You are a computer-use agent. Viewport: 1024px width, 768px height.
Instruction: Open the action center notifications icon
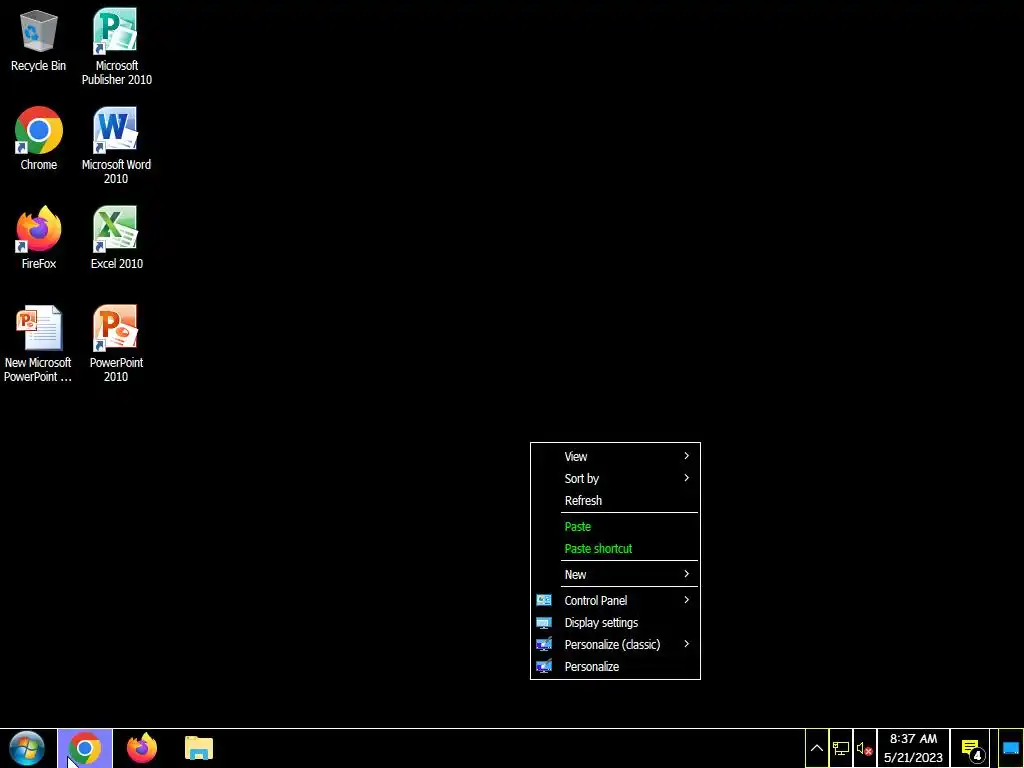coord(971,748)
